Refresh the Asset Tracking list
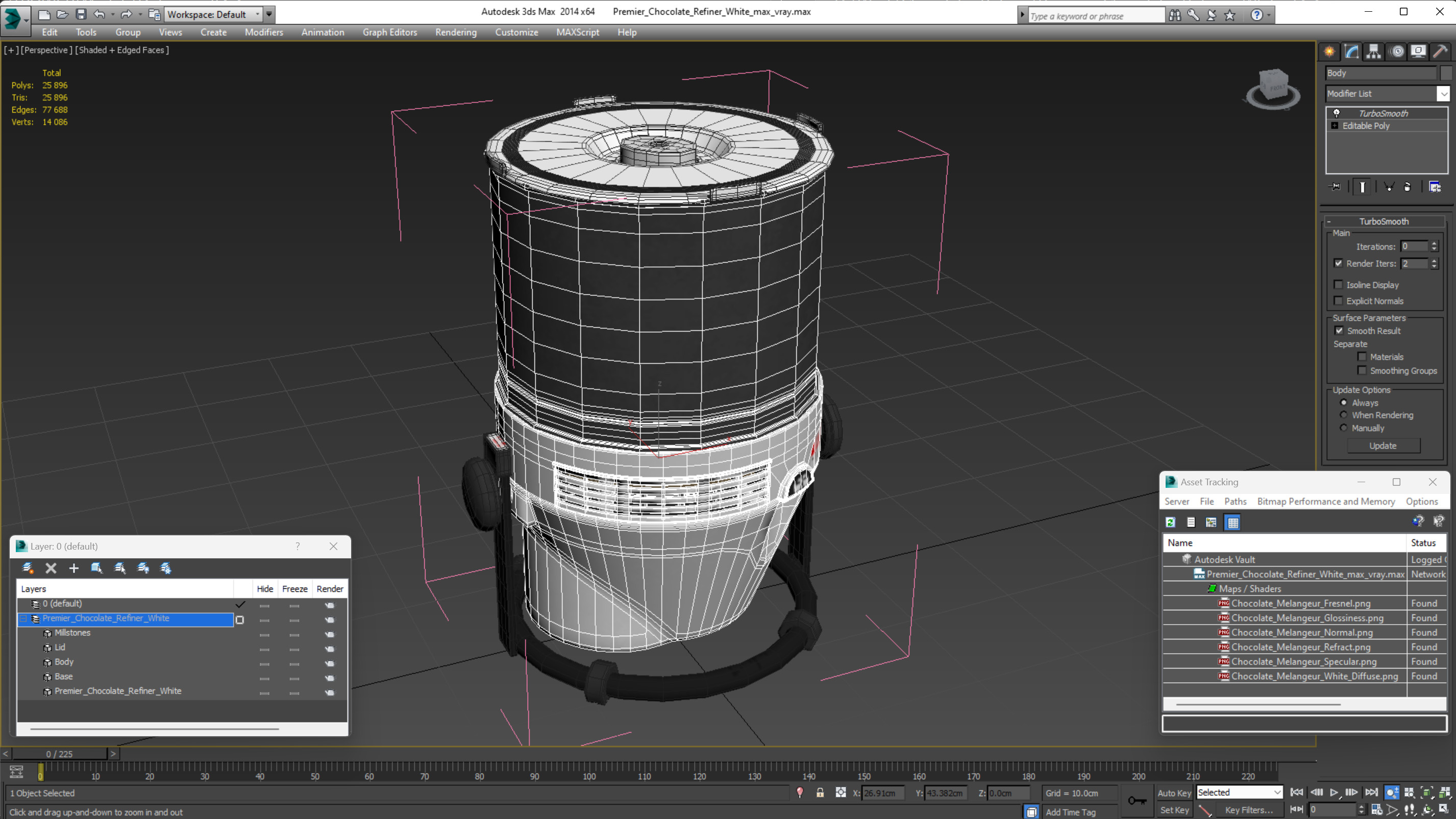1456x819 pixels. pyautogui.click(x=1171, y=522)
